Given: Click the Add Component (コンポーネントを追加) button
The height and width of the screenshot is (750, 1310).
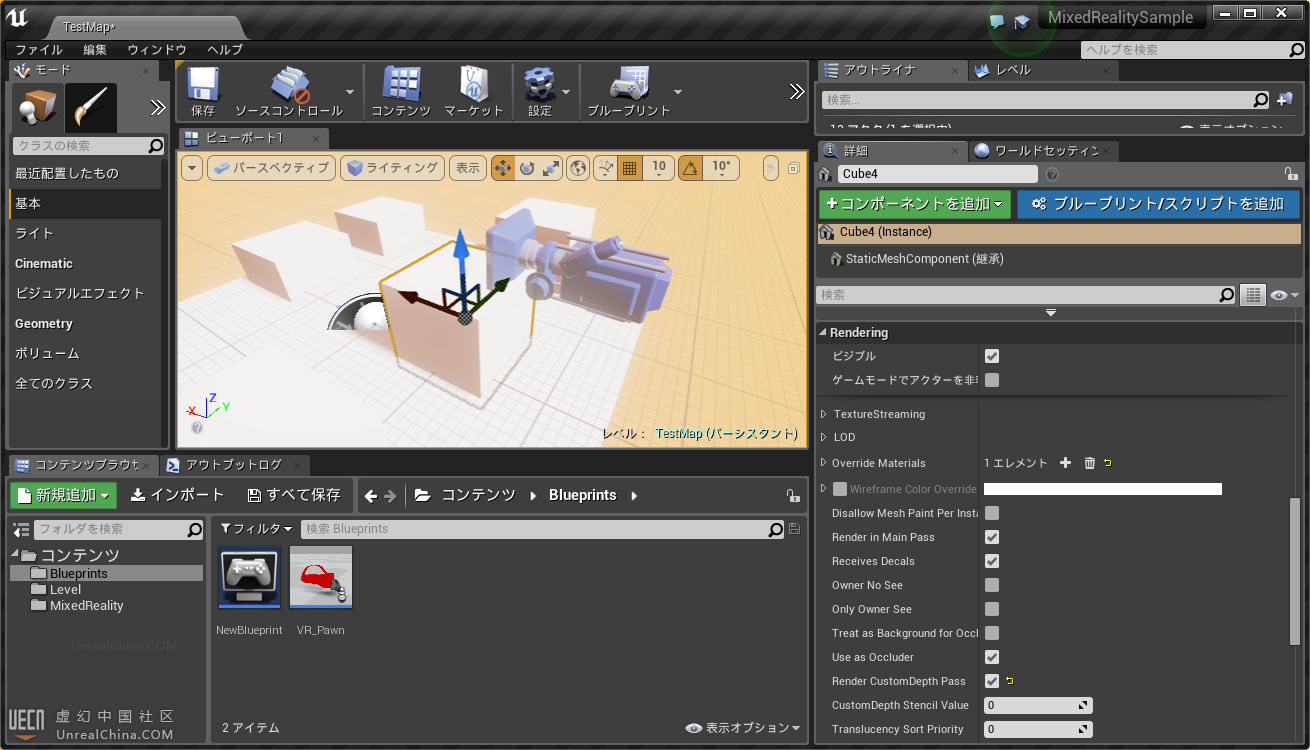Looking at the screenshot, I should point(915,204).
